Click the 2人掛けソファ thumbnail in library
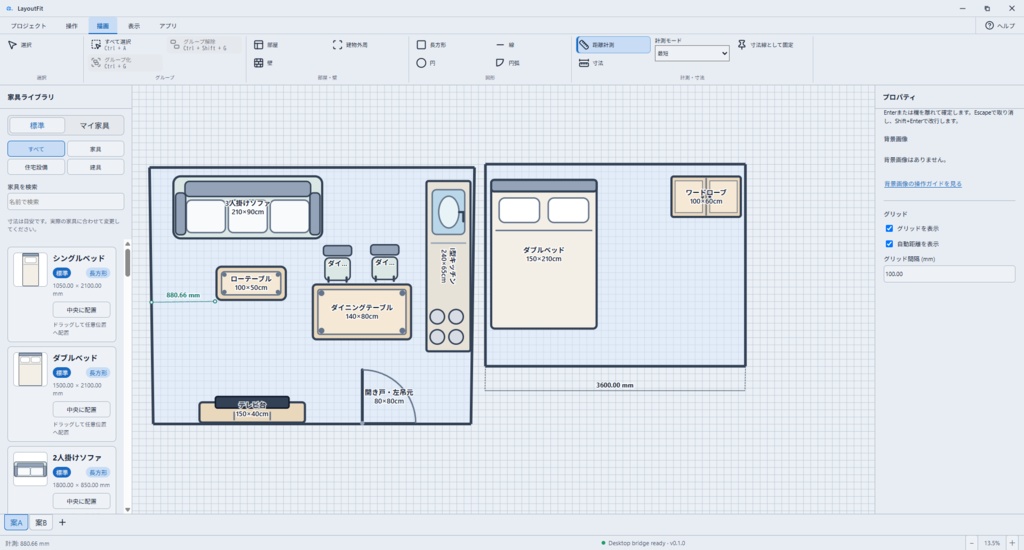The image size is (1024, 550). [30, 469]
